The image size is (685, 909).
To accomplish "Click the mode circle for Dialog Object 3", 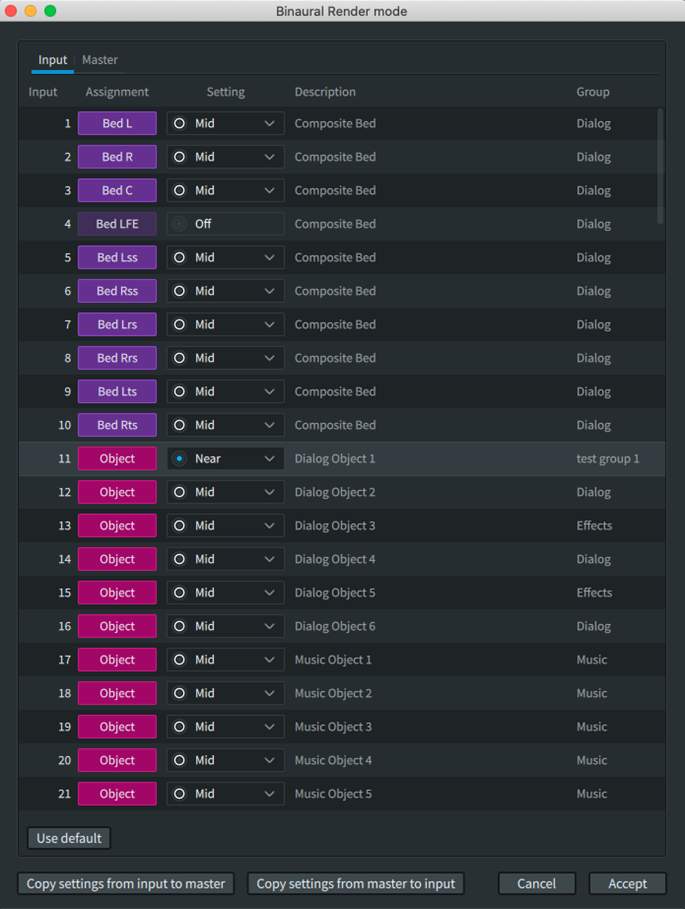I will coord(179,526).
